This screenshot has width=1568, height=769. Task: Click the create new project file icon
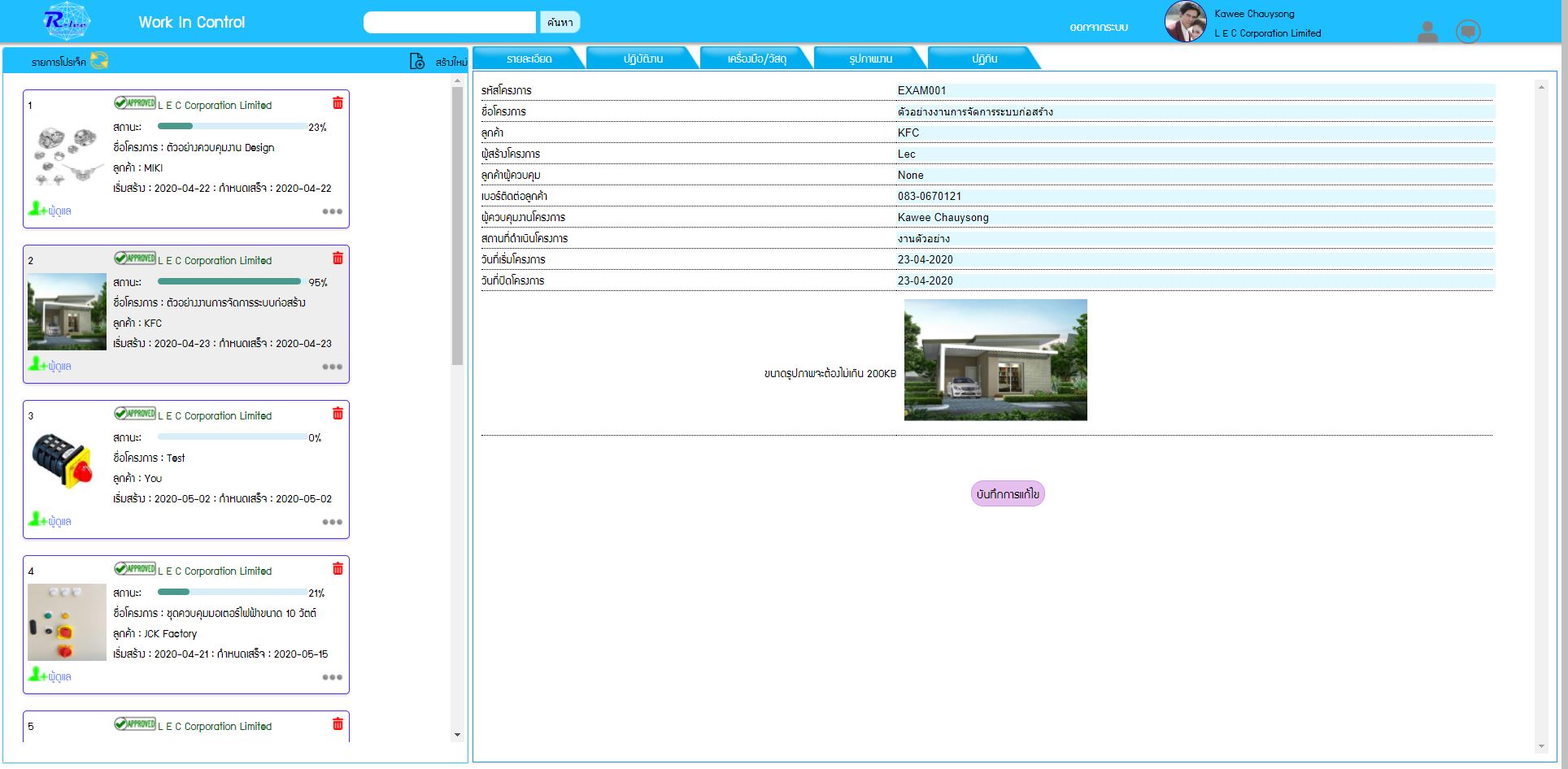pos(417,61)
